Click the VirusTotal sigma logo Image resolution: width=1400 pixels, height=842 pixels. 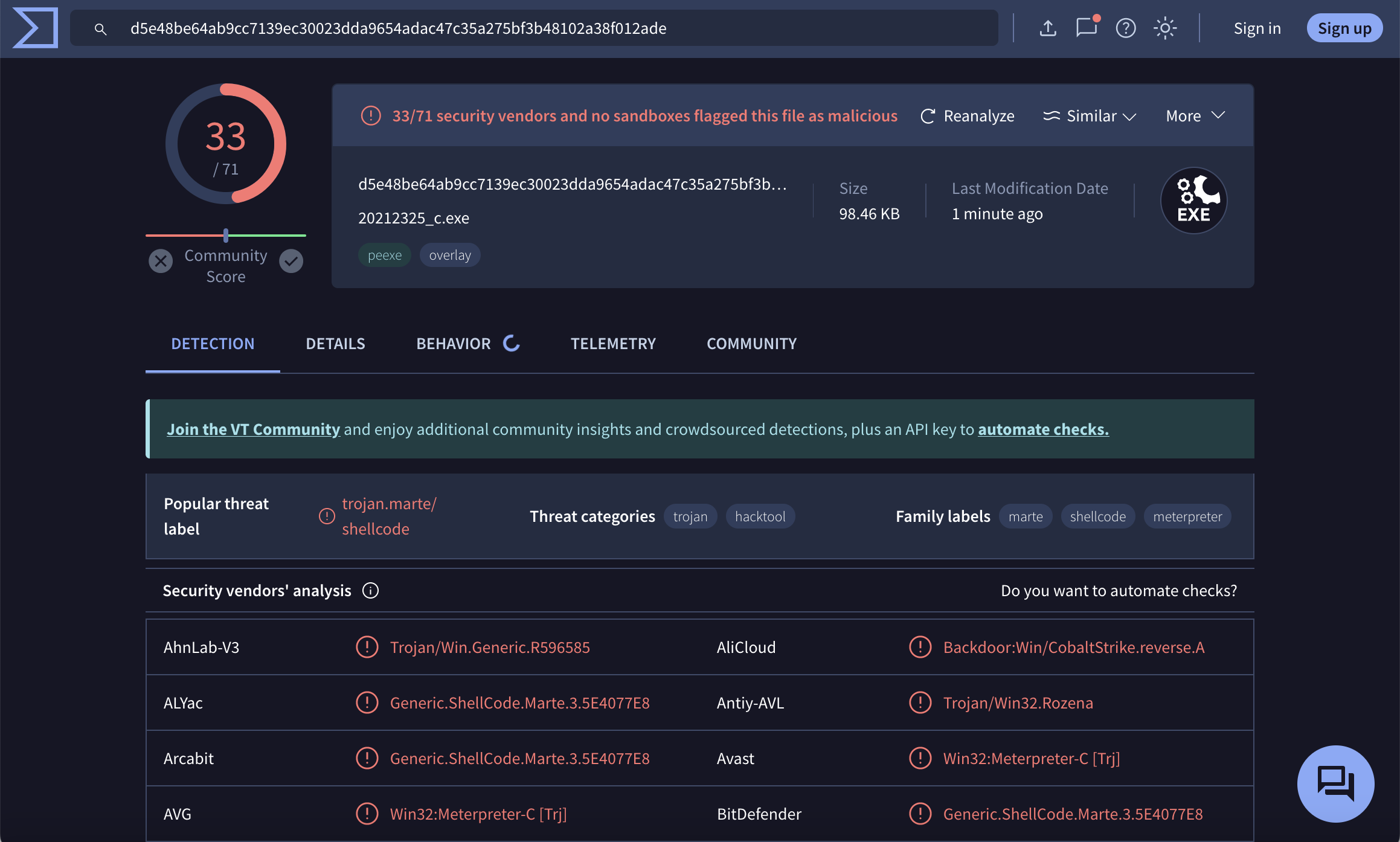(35, 28)
